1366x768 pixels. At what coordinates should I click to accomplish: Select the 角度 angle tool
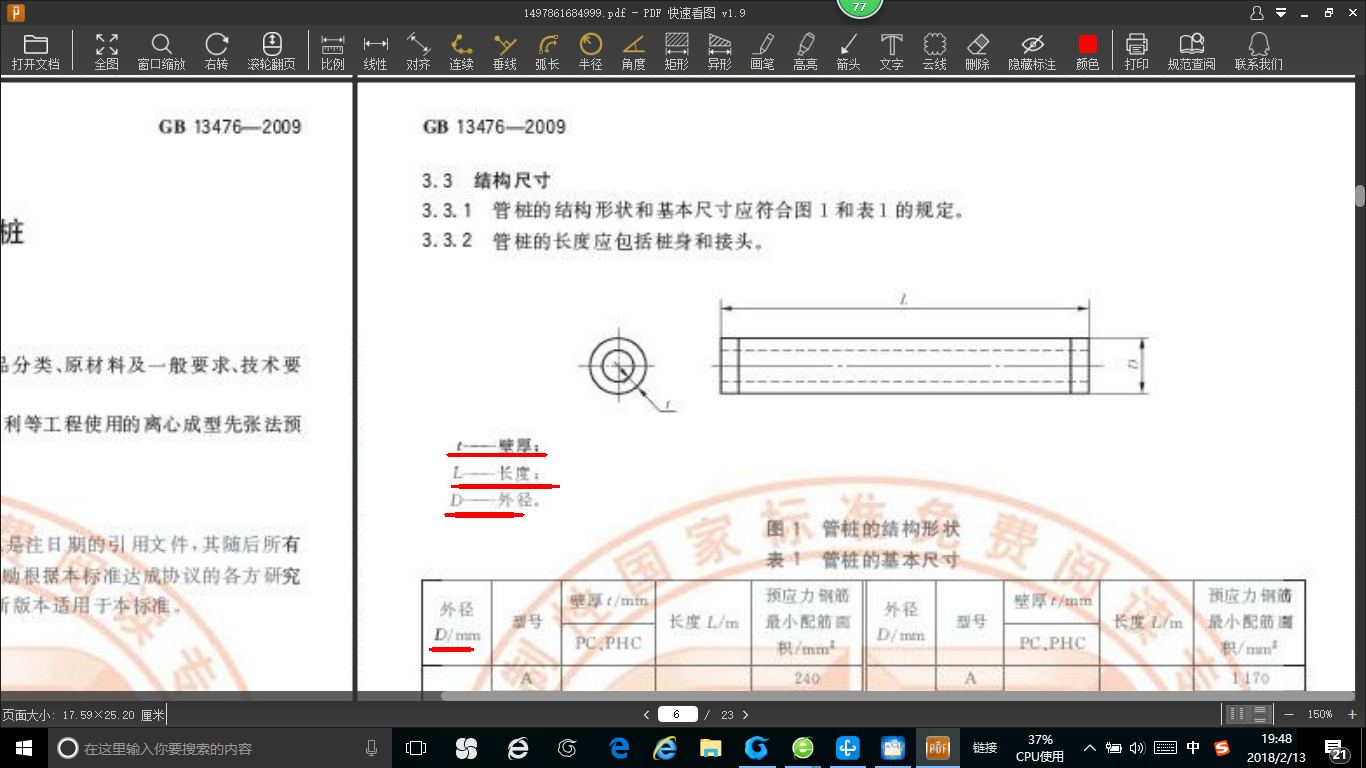tap(634, 52)
